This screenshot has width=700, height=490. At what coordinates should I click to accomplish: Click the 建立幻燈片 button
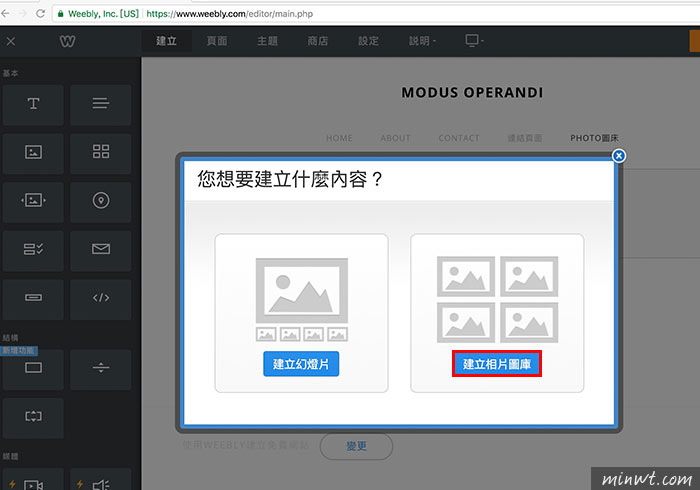pos(301,364)
